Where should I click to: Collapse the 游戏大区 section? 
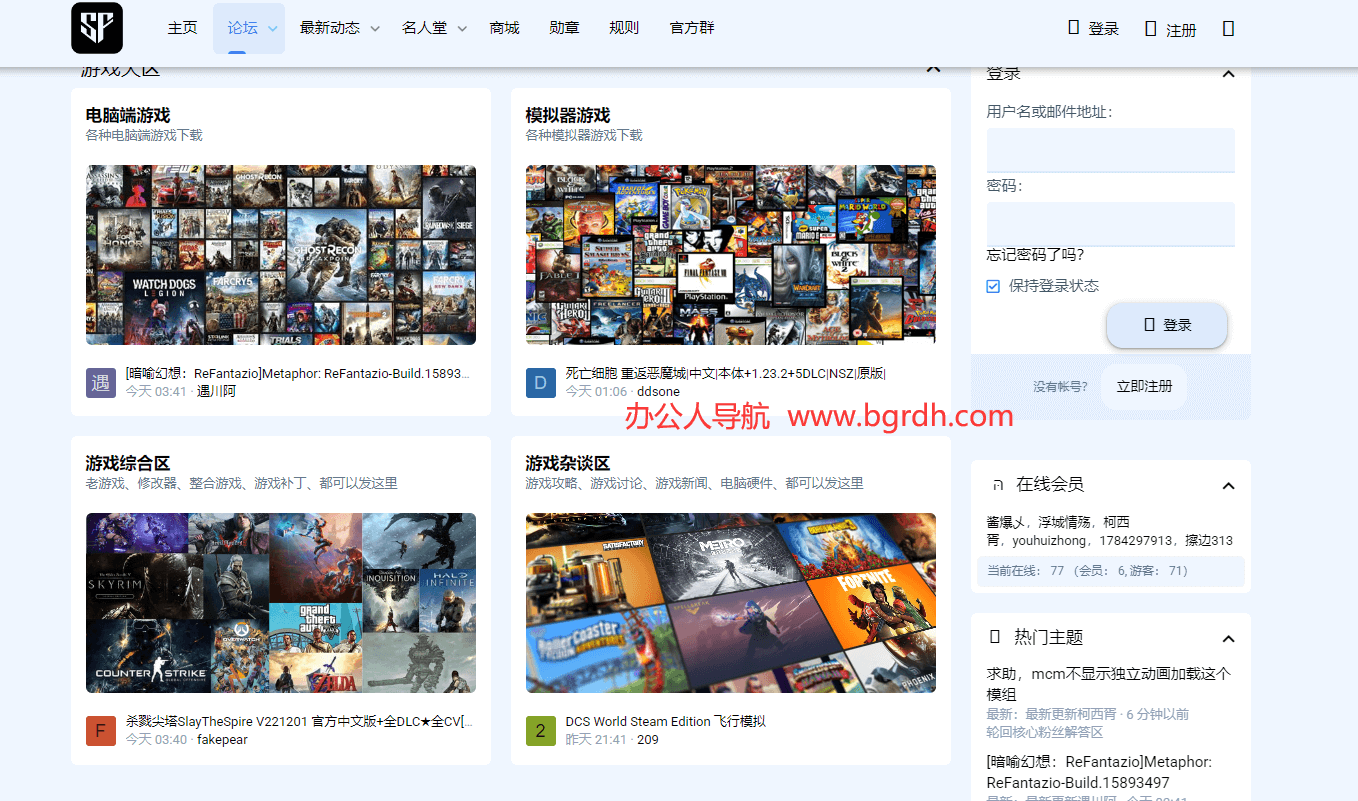click(932, 67)
